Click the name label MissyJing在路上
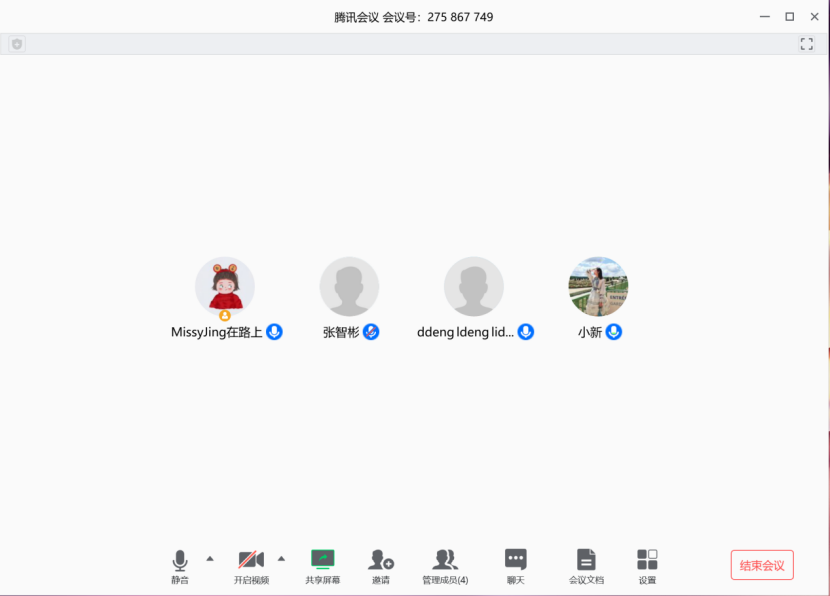 click(216, 332)
